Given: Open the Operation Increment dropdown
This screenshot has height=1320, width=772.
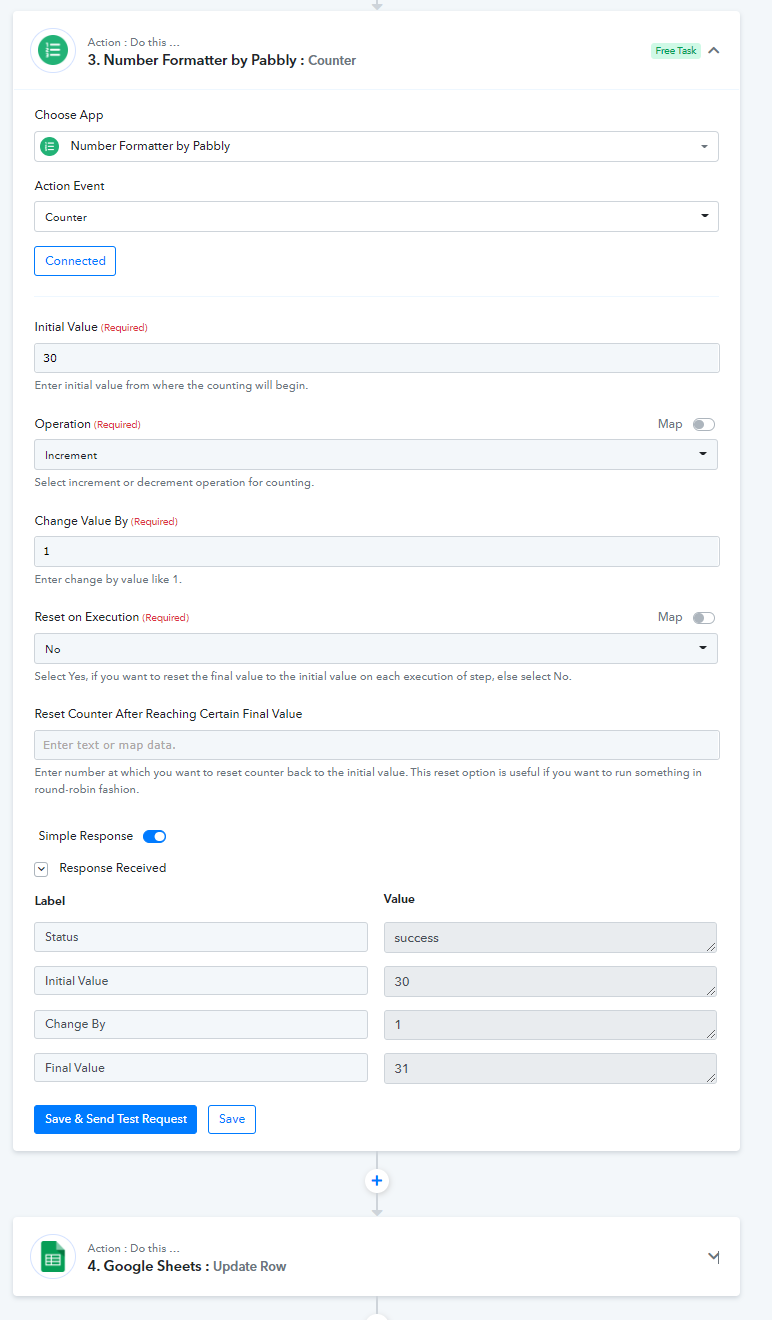Looking at the screenshot, I should (376, 455).
